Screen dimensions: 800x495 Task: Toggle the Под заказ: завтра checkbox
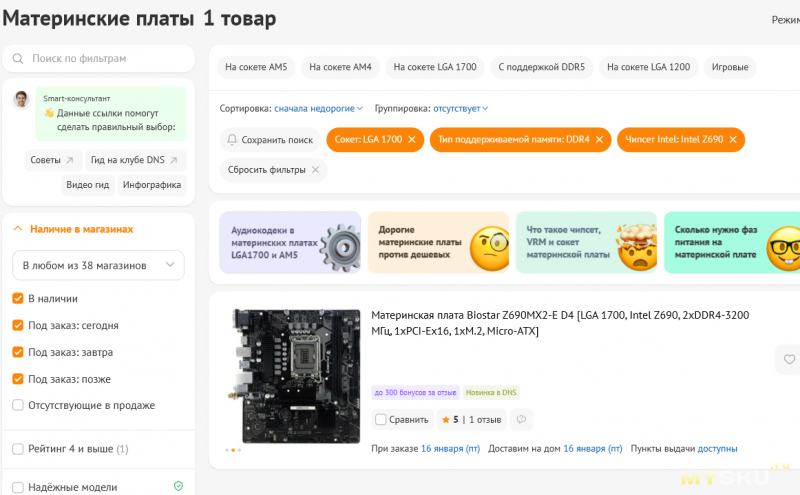(18, 352)
